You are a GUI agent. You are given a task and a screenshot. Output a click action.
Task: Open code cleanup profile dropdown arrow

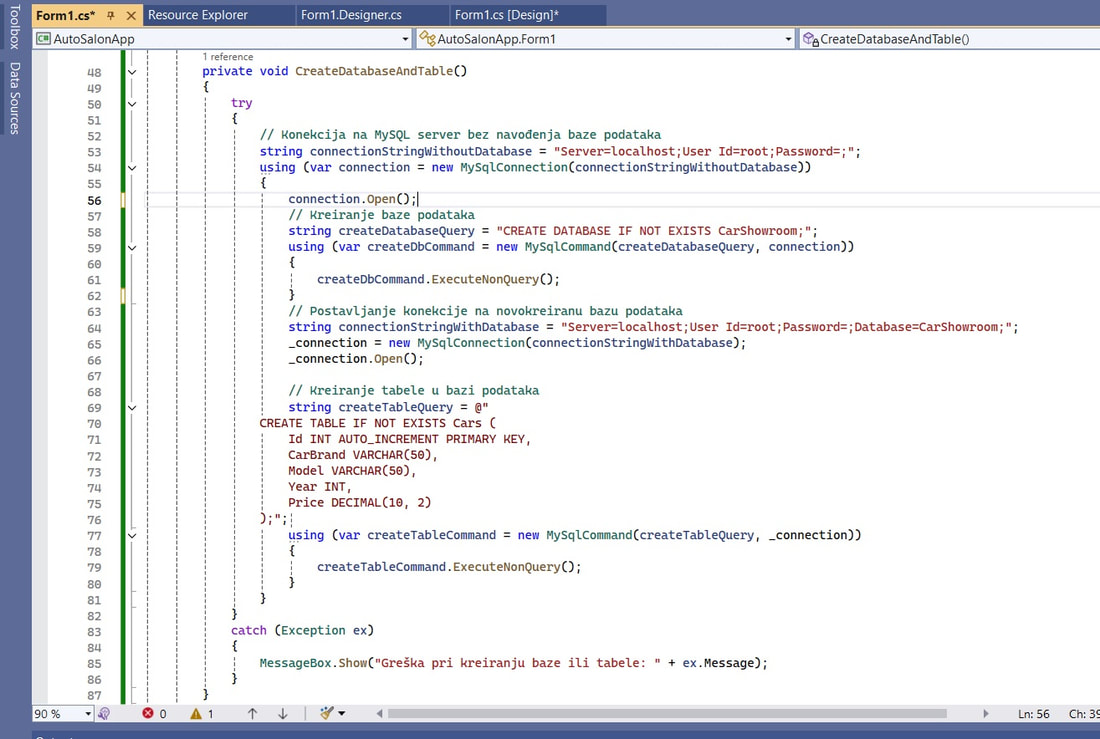[342, 714]
